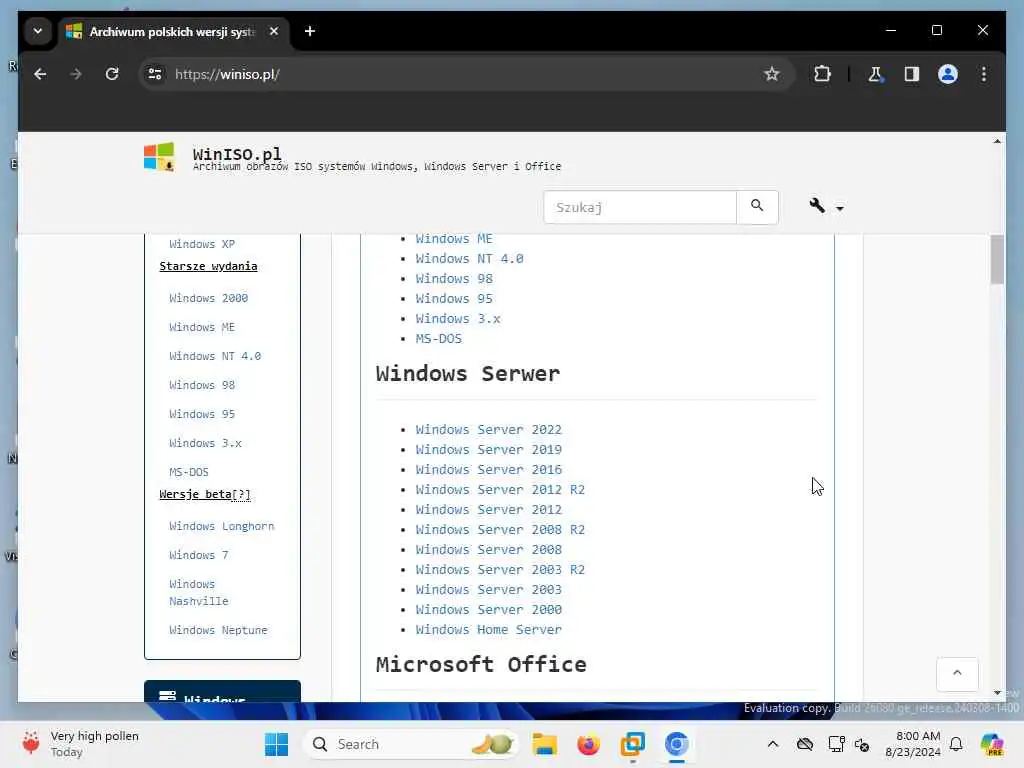Open Windows 7 beta in sidebar

pos(199,555)
